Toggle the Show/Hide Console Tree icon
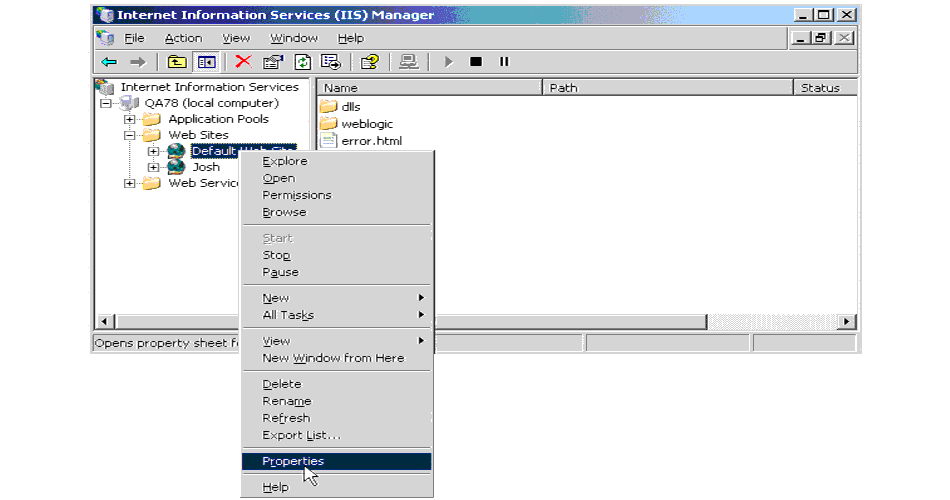 point(206,62)
